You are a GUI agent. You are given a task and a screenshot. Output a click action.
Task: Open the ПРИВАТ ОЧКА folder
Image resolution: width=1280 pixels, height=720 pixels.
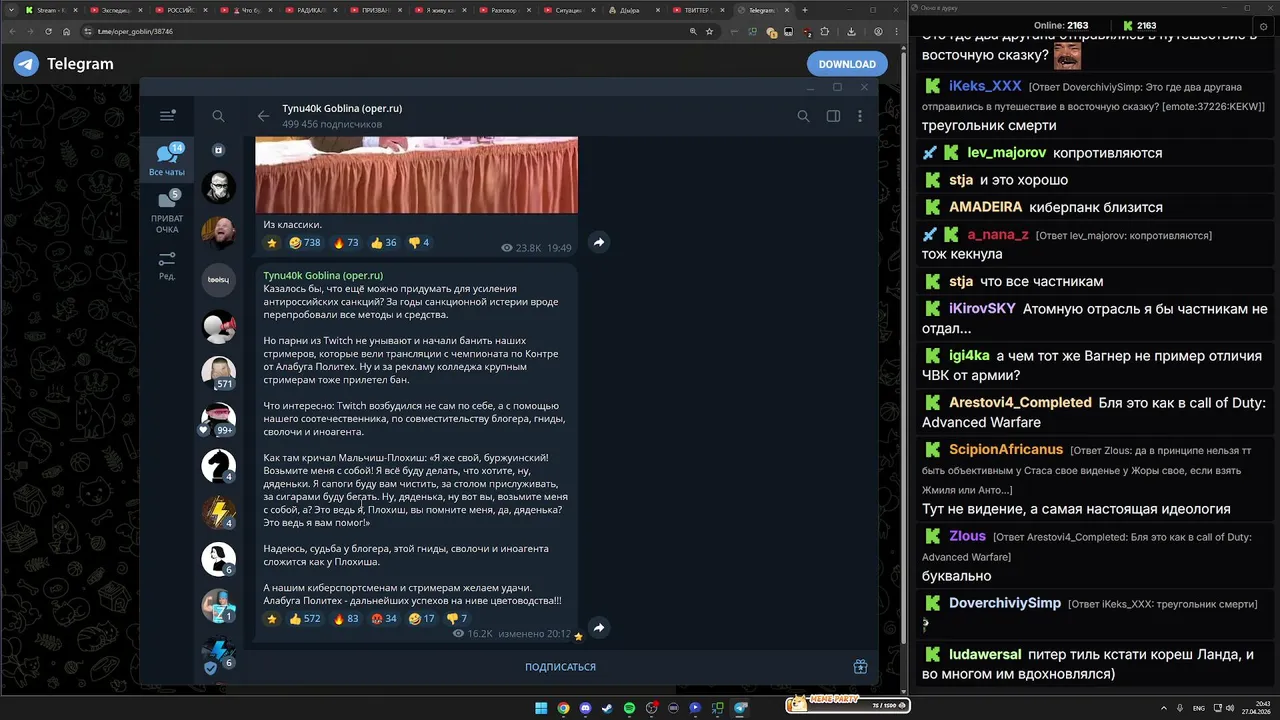[167, 213]
